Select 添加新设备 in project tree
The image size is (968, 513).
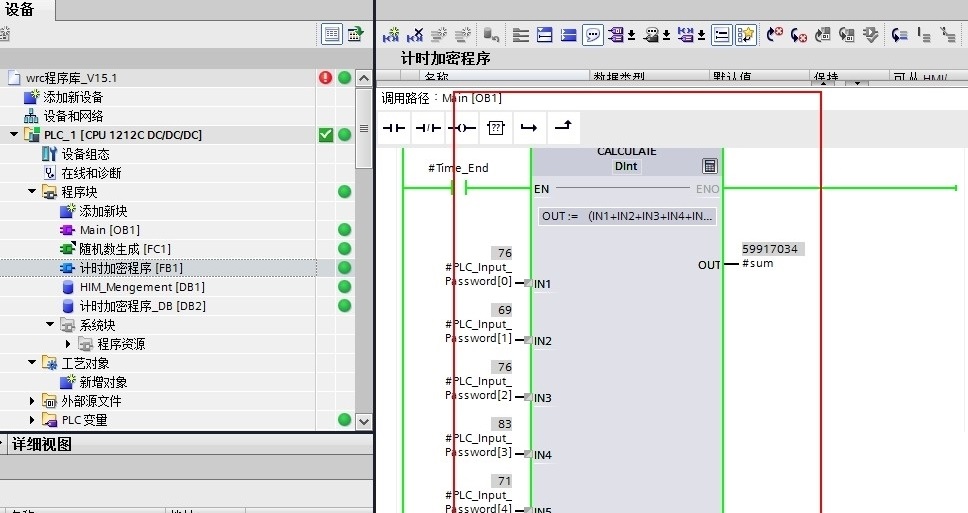coord(73,97)
